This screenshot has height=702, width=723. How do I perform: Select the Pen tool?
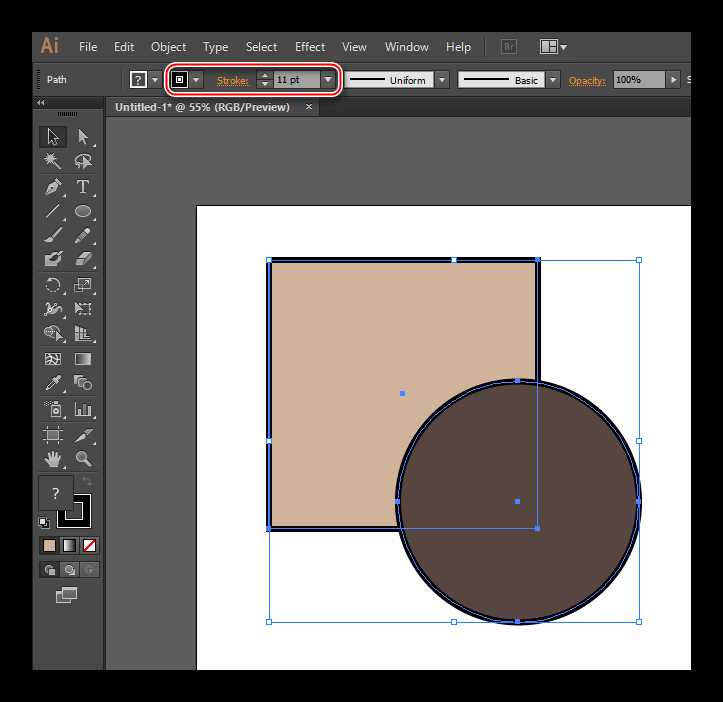point(53,187)
